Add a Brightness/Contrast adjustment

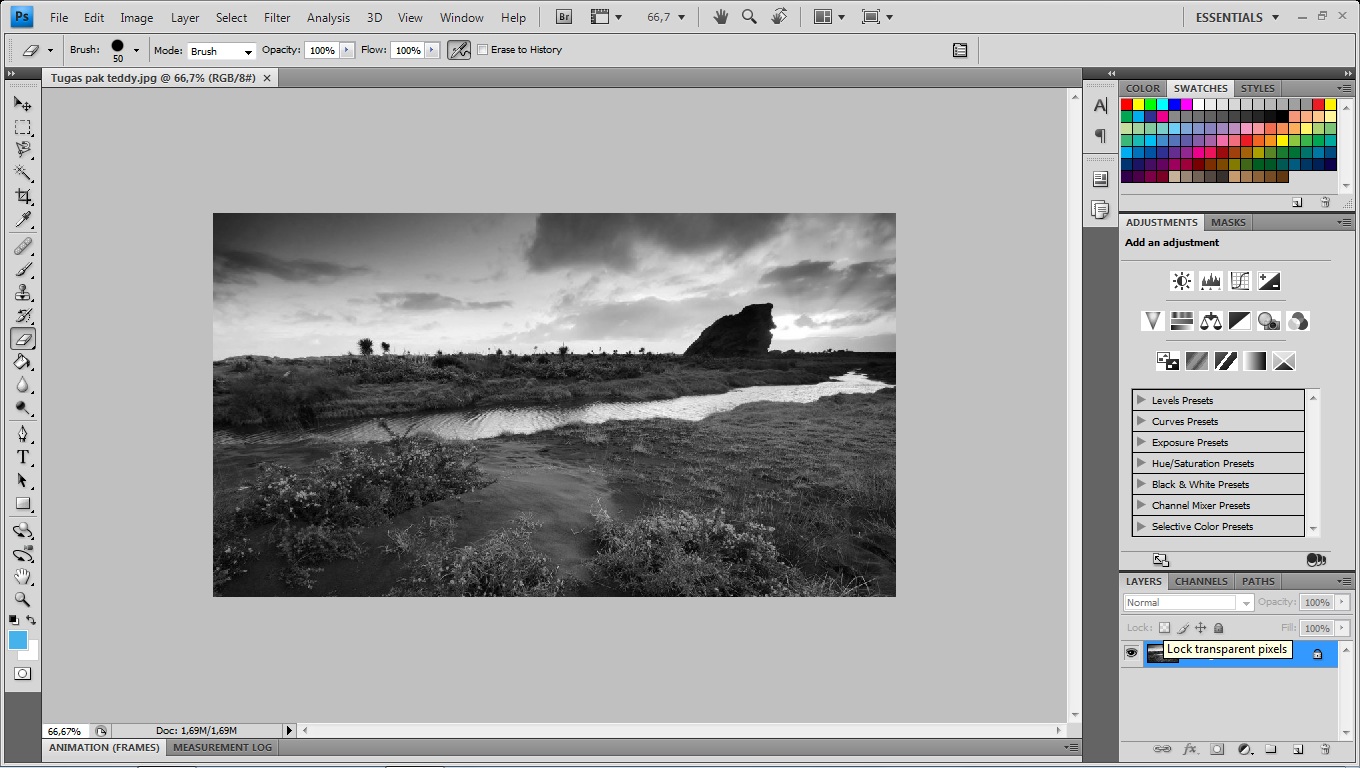[x=1182, y=281]
